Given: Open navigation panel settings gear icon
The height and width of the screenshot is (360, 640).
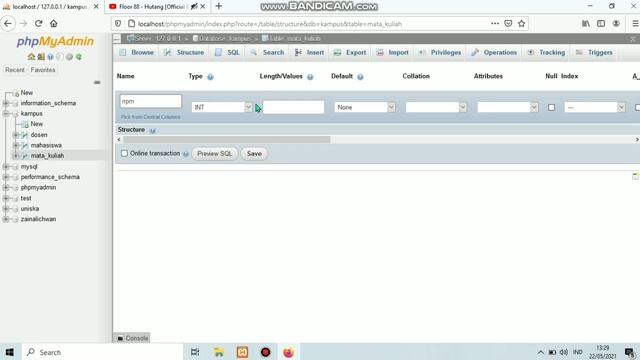Looking at the screenshot, I should click(x=69, y=57).
